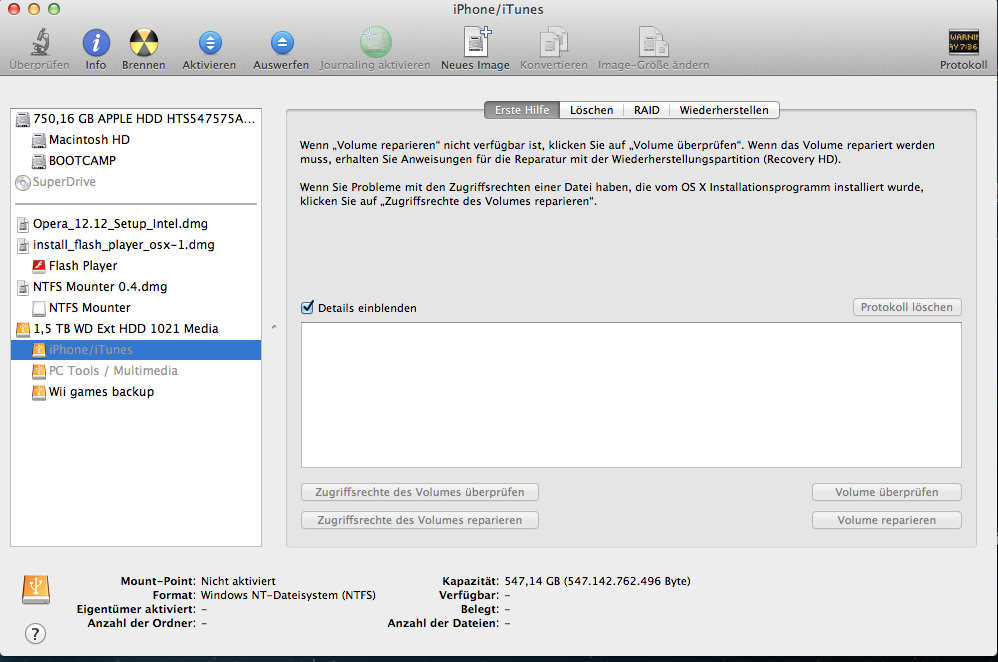998x662 pixels.
Task: Open the RAID tab
Action: pyautogui.click(x=646, y=110)
